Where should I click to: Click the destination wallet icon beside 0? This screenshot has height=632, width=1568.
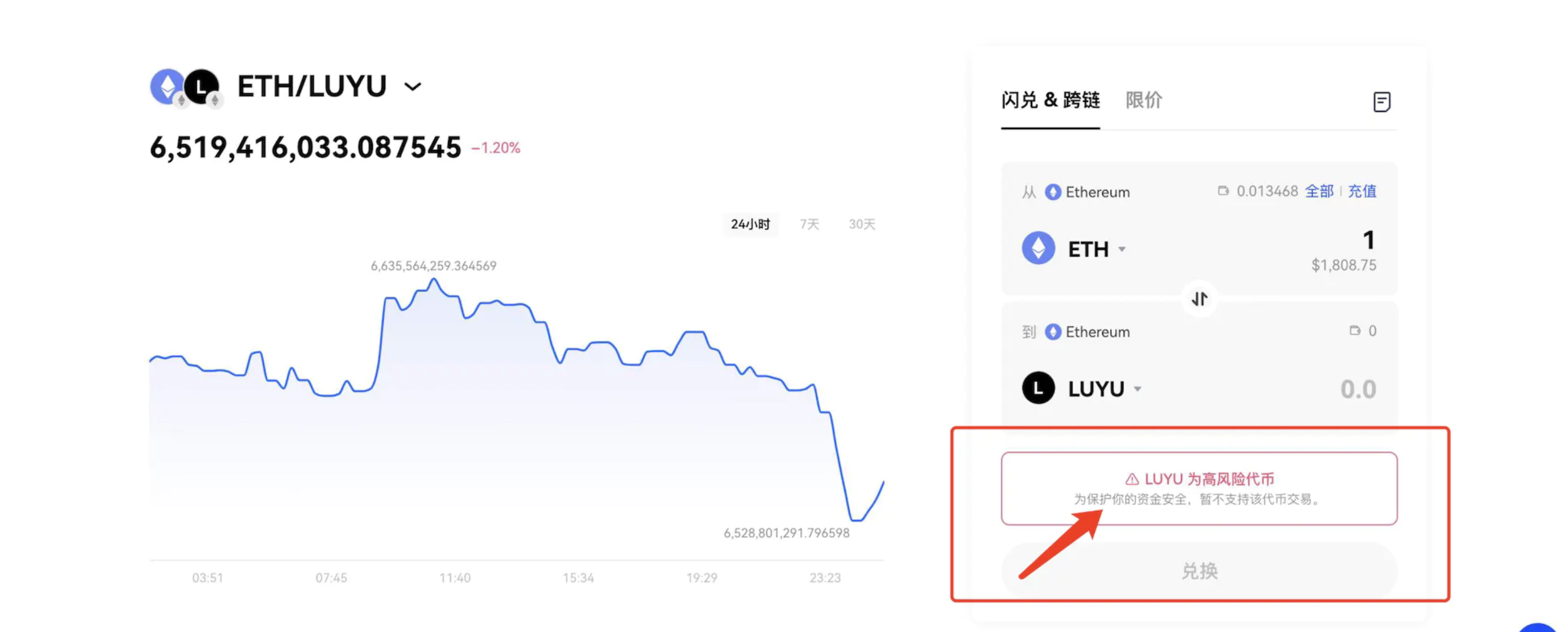click(x=1355, y=331)
